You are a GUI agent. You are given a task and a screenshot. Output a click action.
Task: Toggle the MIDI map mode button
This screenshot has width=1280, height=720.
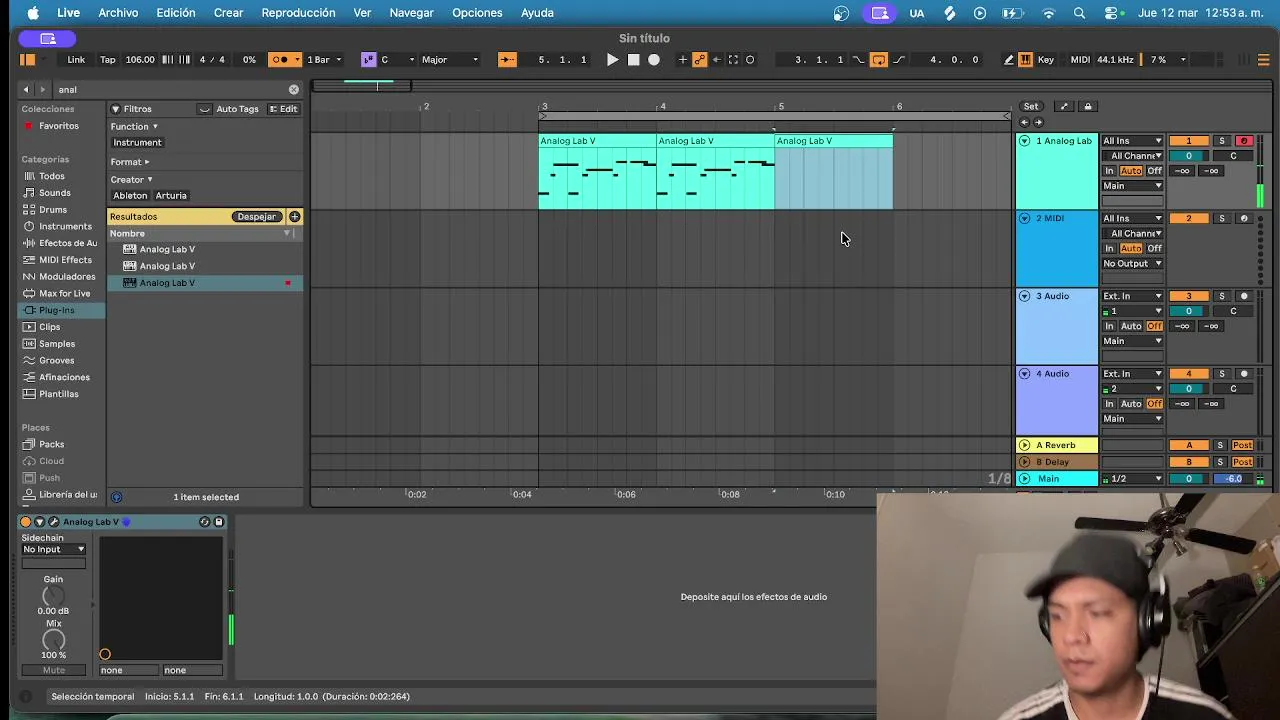tap(1080, 60)
